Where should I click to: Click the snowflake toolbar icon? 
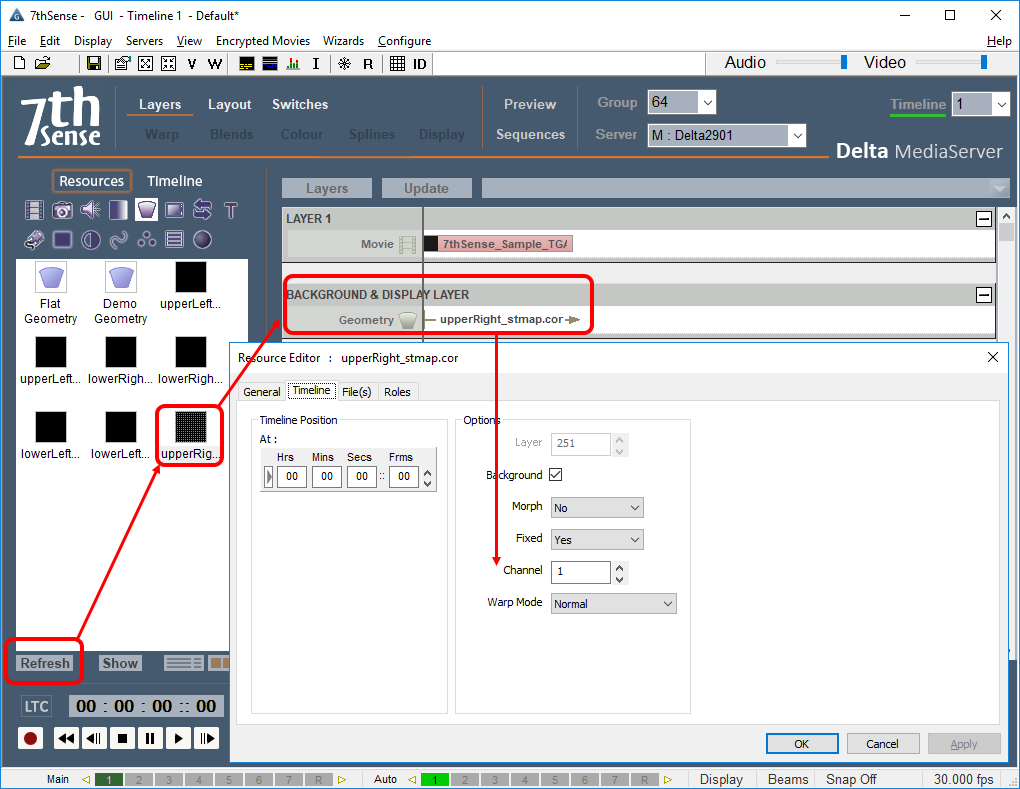[344, 64]
